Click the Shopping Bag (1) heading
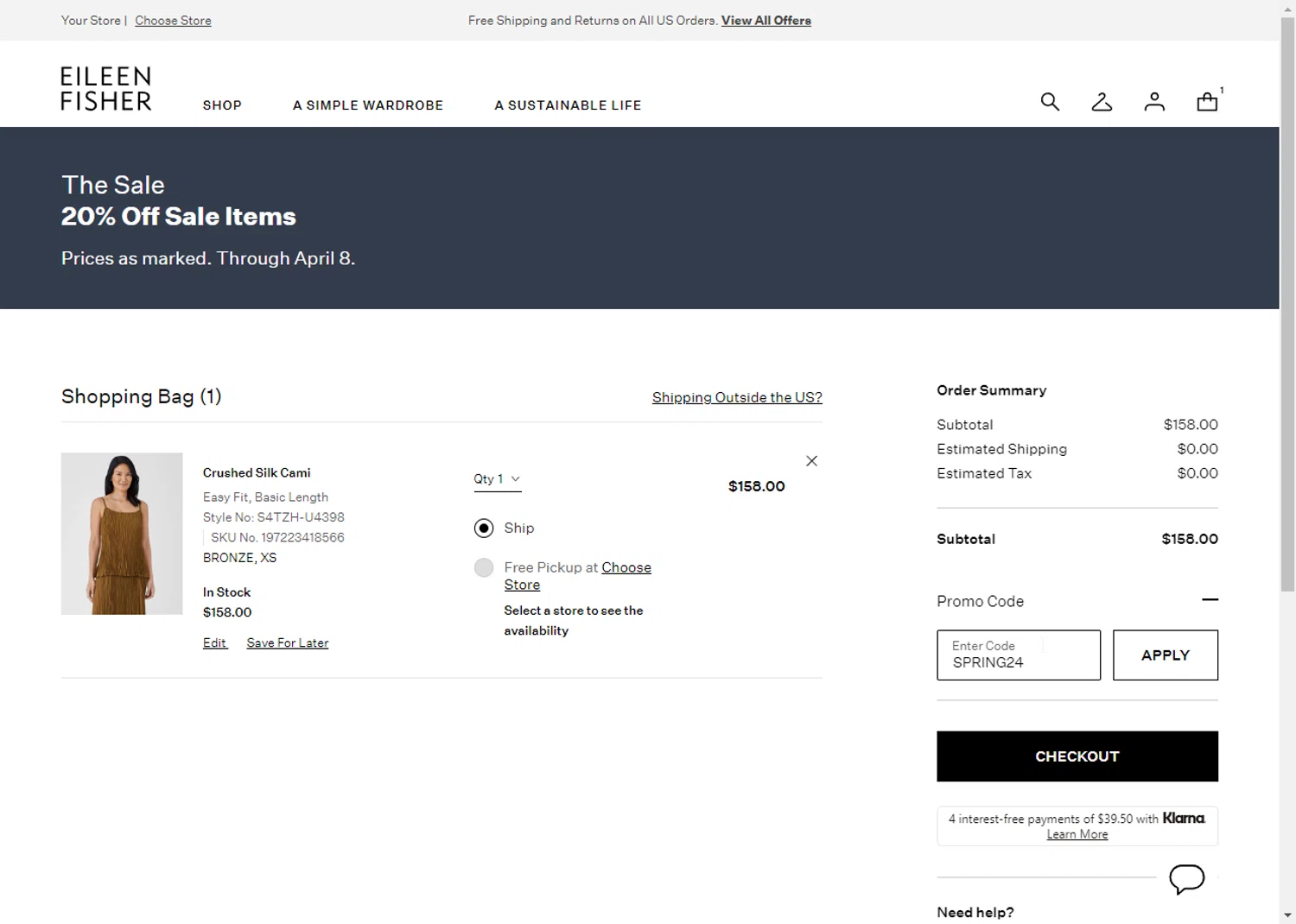The width and height of the screenshot is (1296, 924). coord(142,396)
